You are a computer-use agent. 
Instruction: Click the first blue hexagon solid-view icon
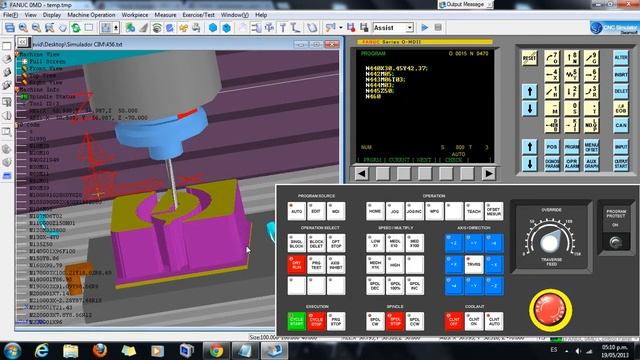[213, 28]
